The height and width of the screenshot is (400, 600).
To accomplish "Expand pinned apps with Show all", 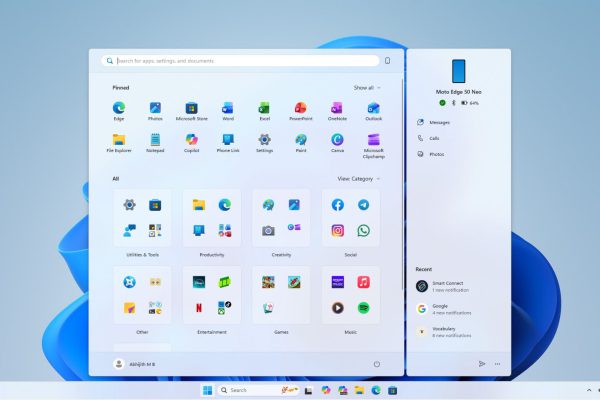I will 366,87.
